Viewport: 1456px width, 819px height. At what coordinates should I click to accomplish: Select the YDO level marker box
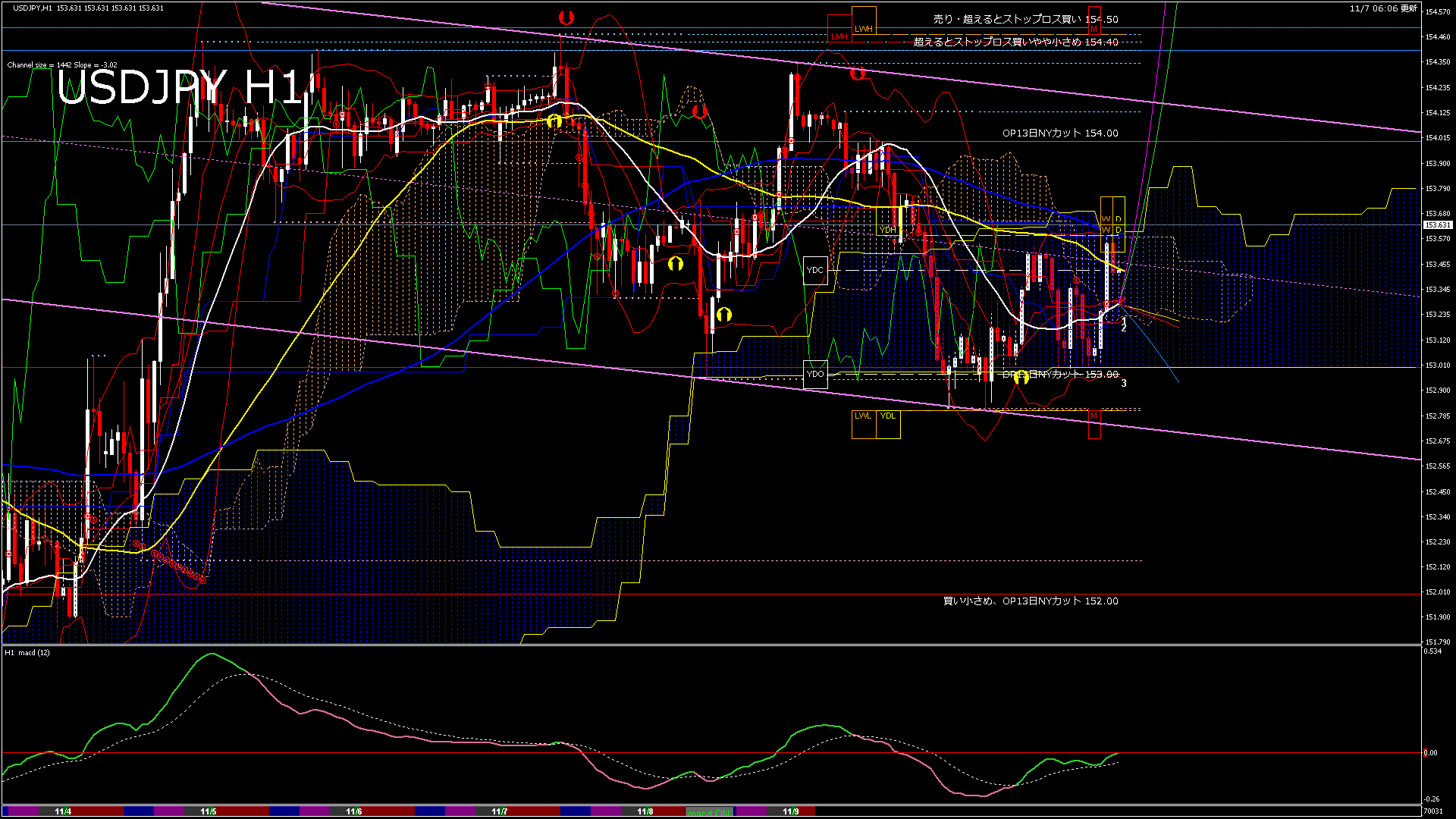click(x=815, y=374)
